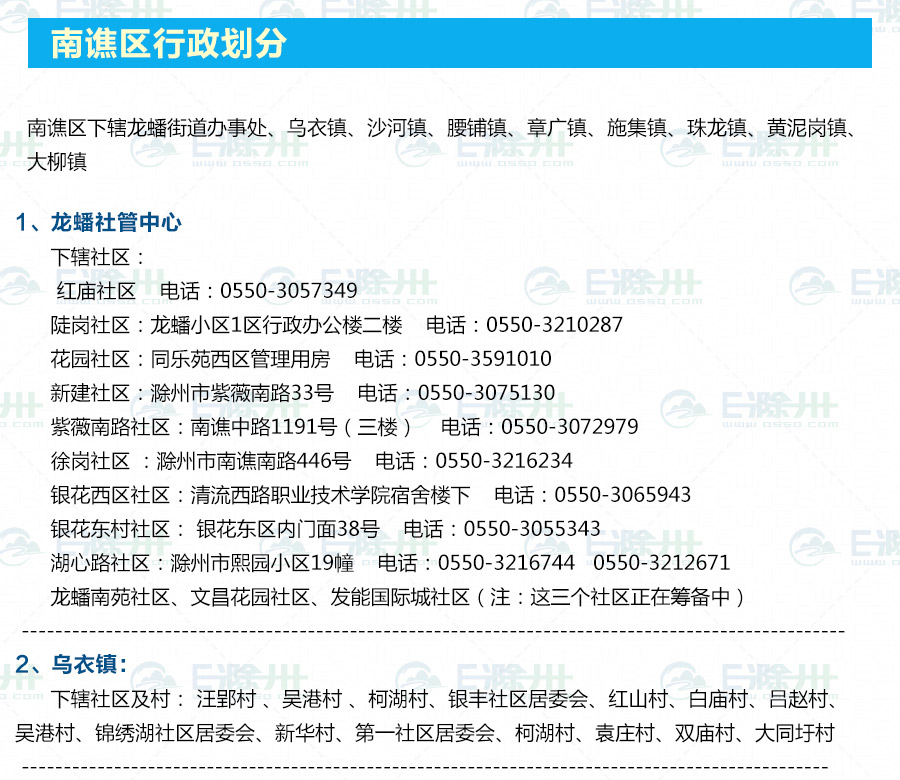Screen dimensions: 900x780
Task: Click 大同圩村 at the list end
Action: [x=794, y=733]
